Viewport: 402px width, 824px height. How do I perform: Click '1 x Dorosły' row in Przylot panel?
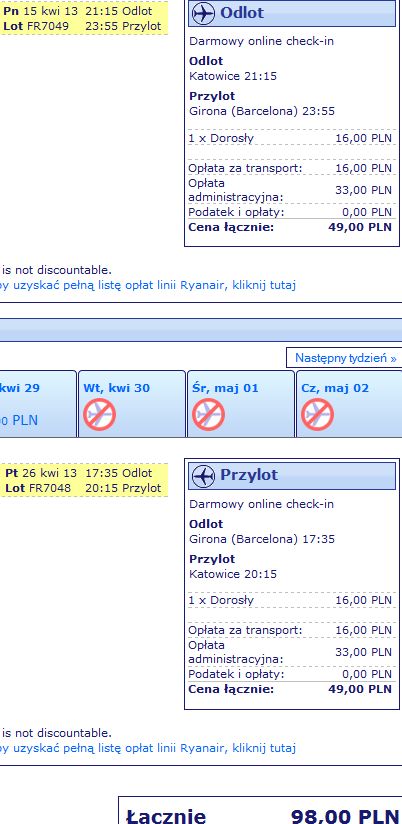click(x=291, y=600)
